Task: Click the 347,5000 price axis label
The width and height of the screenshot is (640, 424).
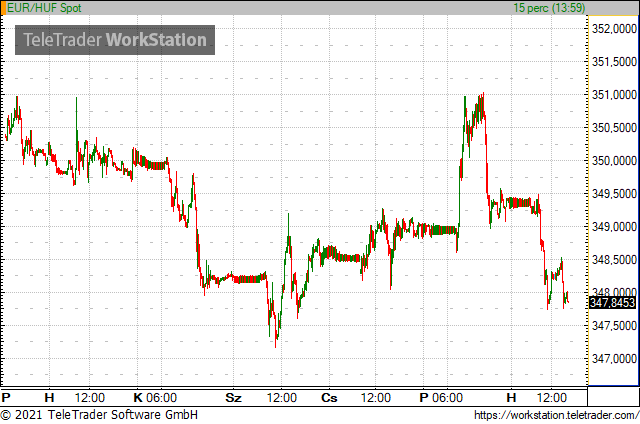Action: [x=614, y=326]
